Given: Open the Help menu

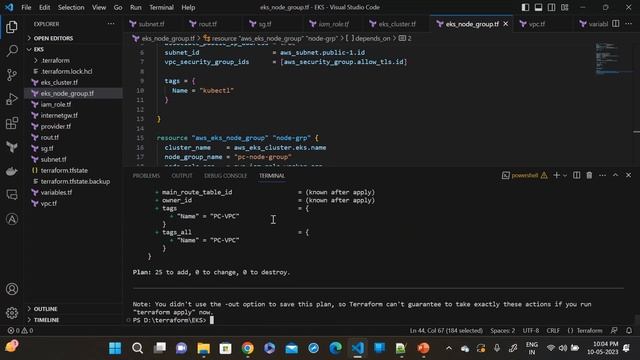Looking at the screenshot, I should tap(188, 7).
